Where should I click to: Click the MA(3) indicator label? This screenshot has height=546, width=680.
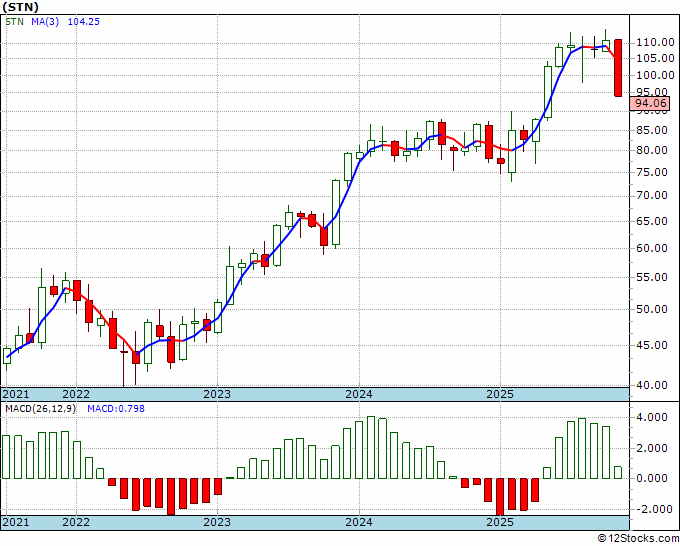(45, 21)
